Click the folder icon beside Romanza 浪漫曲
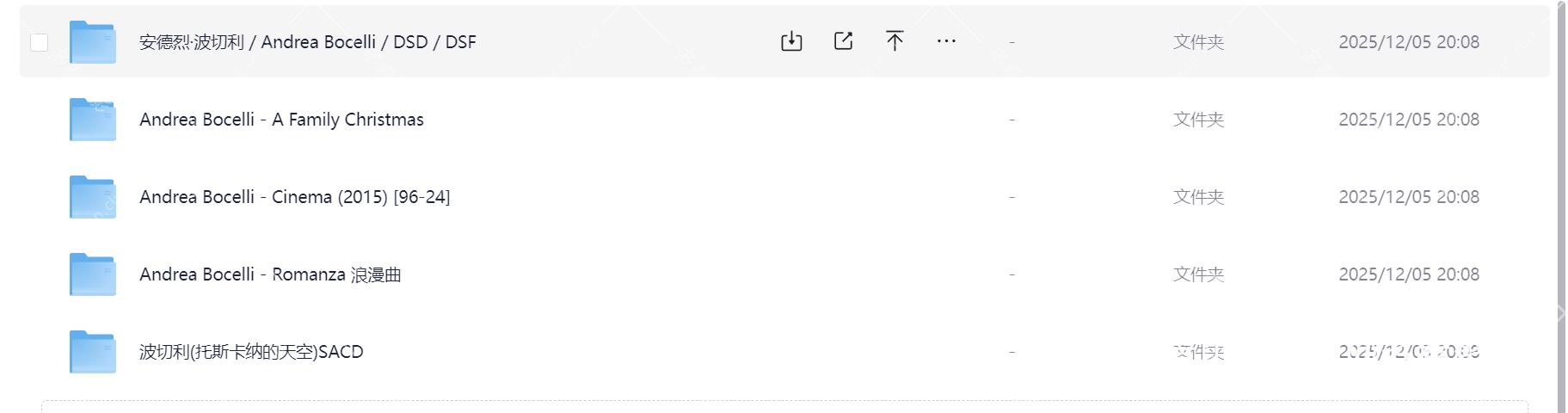This screenshot has width=1568, height=413. coord(93,274)
